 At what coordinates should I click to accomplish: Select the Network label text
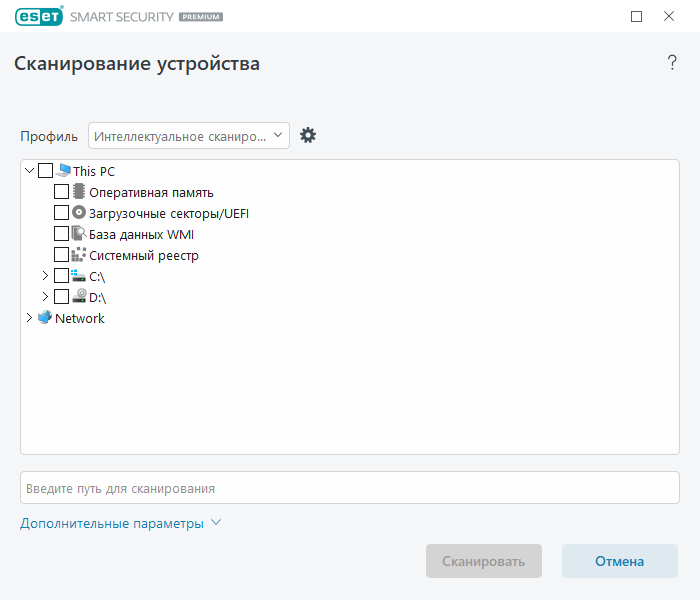(80, 318)
